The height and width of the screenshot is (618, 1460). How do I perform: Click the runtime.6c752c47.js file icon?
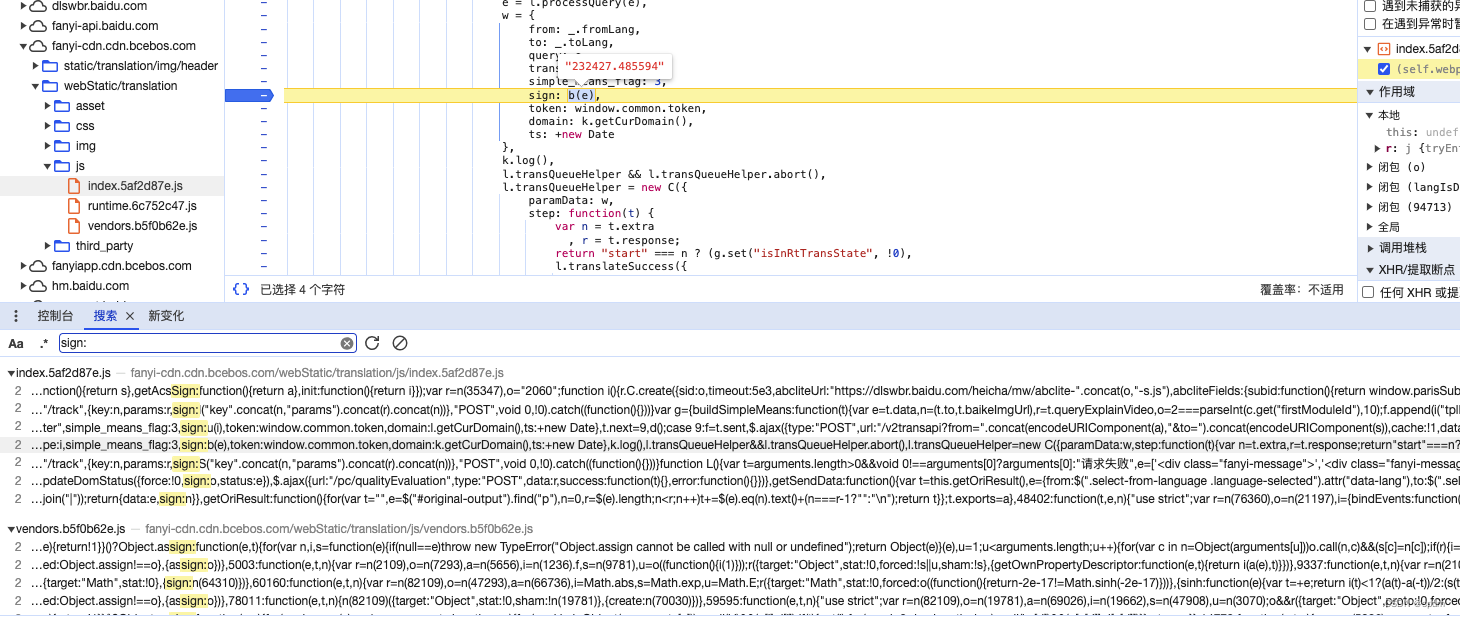(74, 206)
